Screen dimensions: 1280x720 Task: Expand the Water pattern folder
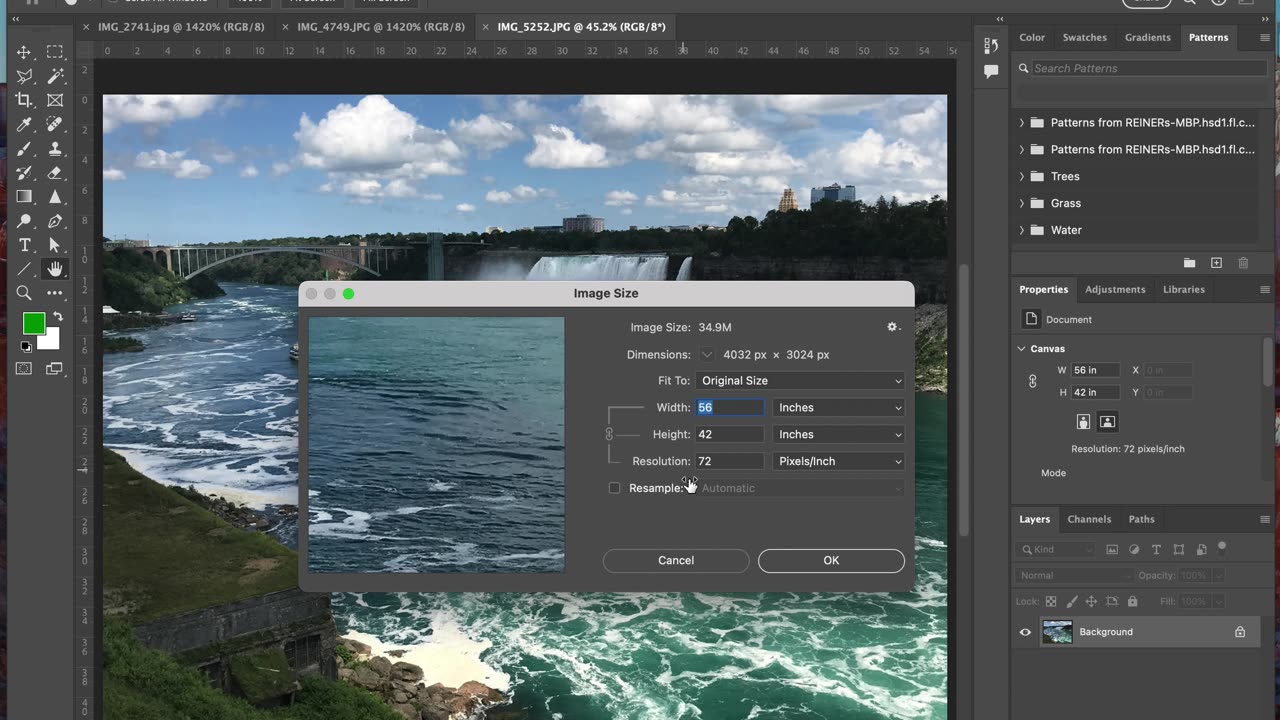point(1021,230)
